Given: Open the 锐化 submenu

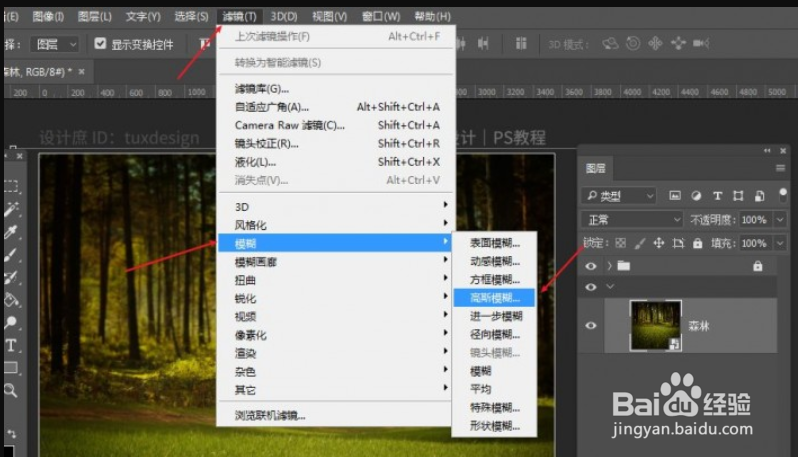Looking at the screenshot, I should (335, 298).
